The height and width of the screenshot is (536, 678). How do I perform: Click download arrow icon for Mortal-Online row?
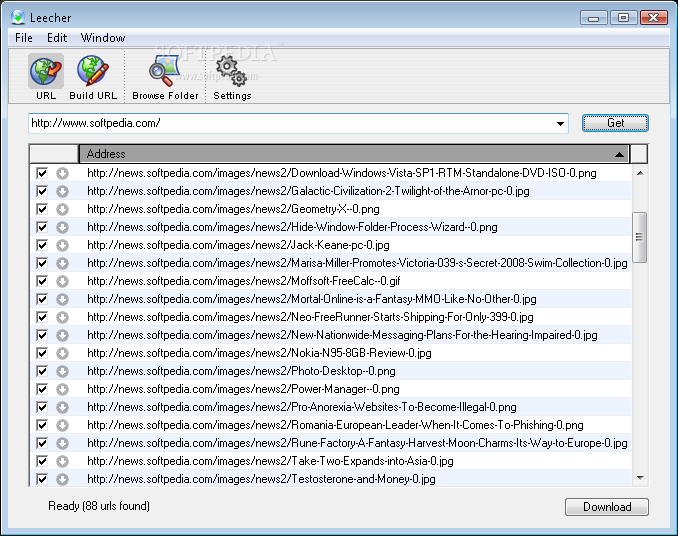coord(62,299)
